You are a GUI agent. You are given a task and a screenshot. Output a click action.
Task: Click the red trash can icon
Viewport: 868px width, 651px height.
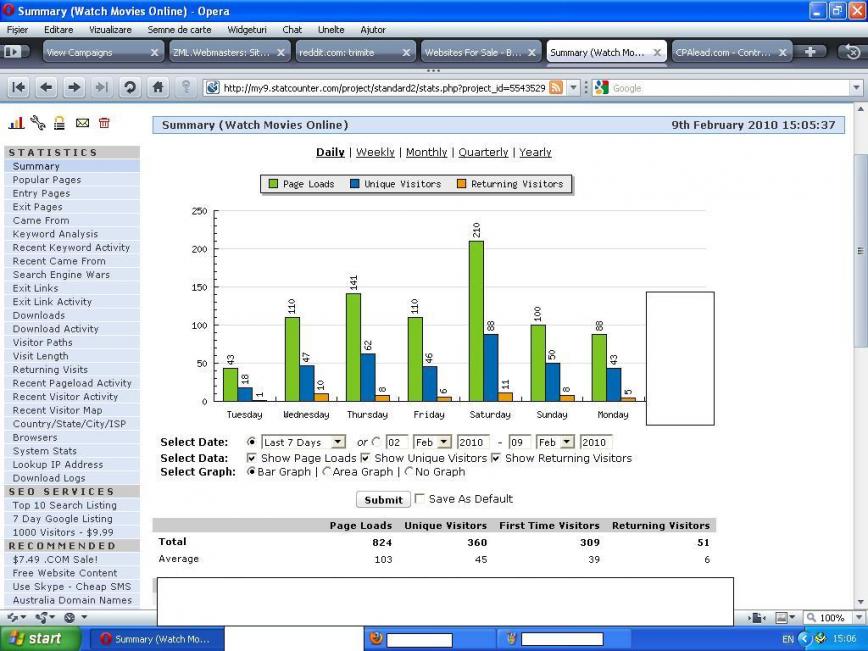104,123
